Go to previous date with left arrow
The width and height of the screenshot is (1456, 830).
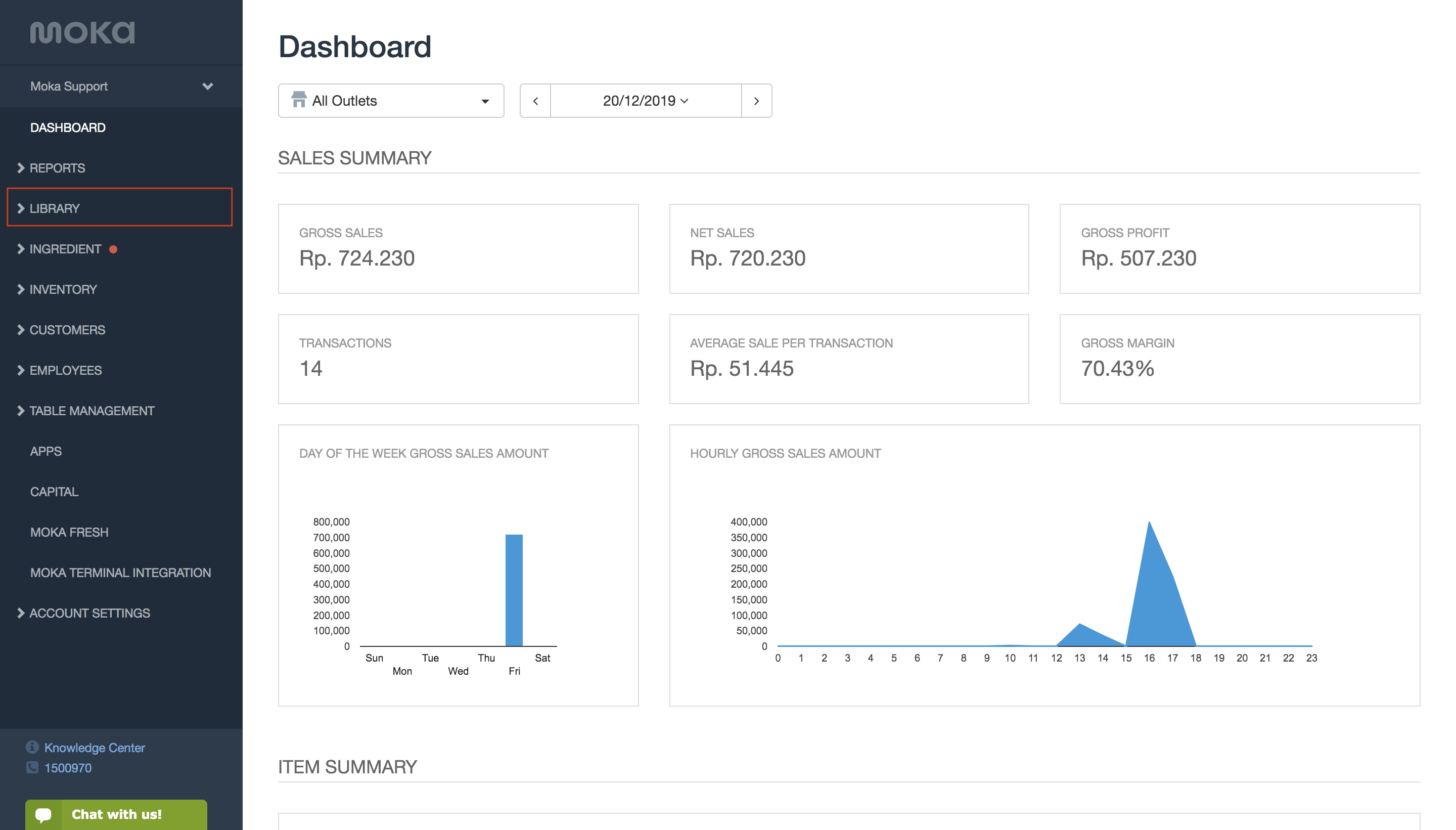[x=535, y=101]
